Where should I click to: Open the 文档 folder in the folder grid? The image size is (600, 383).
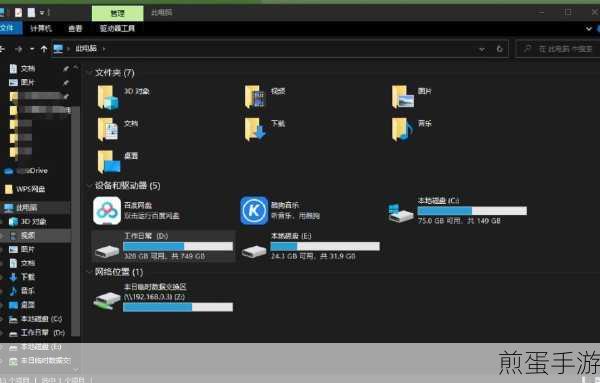(108, 129)
